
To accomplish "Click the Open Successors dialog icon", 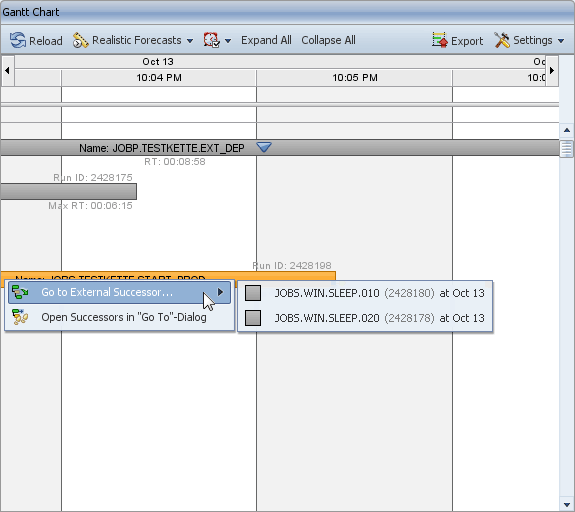I will coord(20,317).
